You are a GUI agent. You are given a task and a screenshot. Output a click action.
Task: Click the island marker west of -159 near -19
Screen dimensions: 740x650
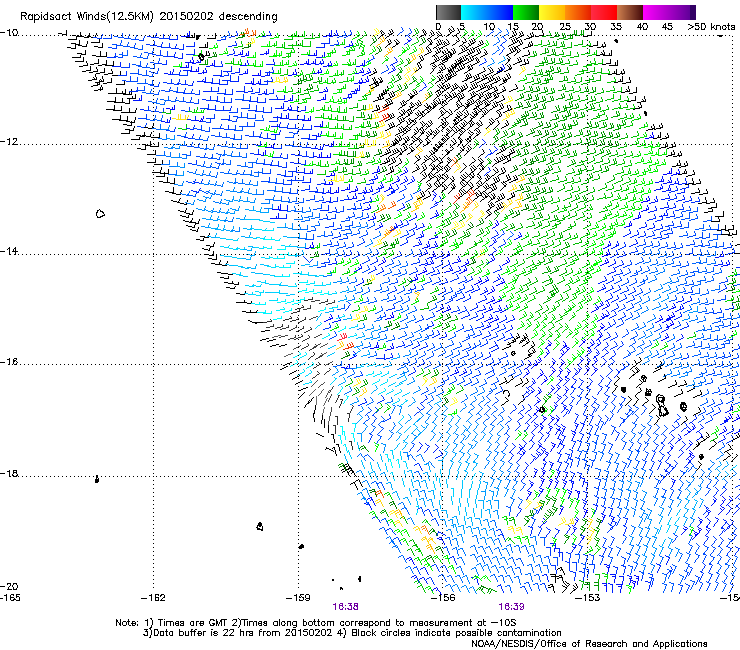coord(260,526)
